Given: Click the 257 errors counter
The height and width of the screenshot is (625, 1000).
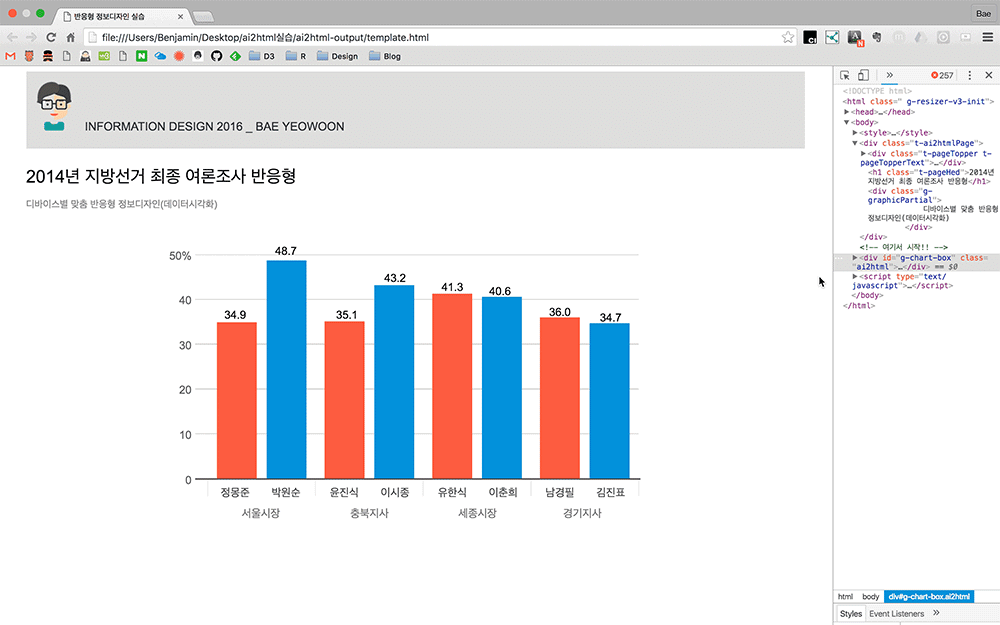Looking at the screenshot, I should click(x=942, y=75).
